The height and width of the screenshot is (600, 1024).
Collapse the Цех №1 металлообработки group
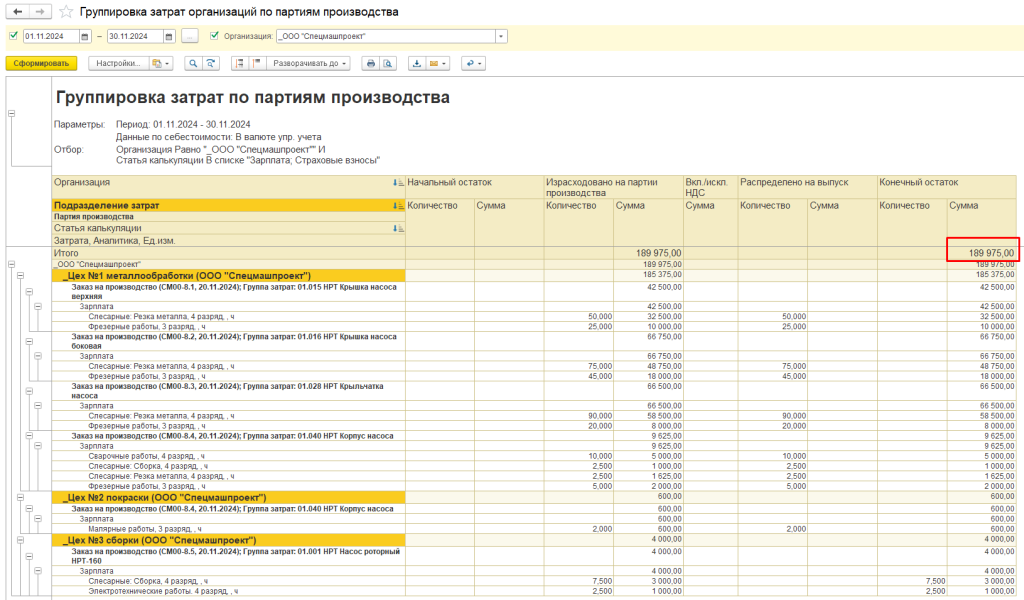20,276
